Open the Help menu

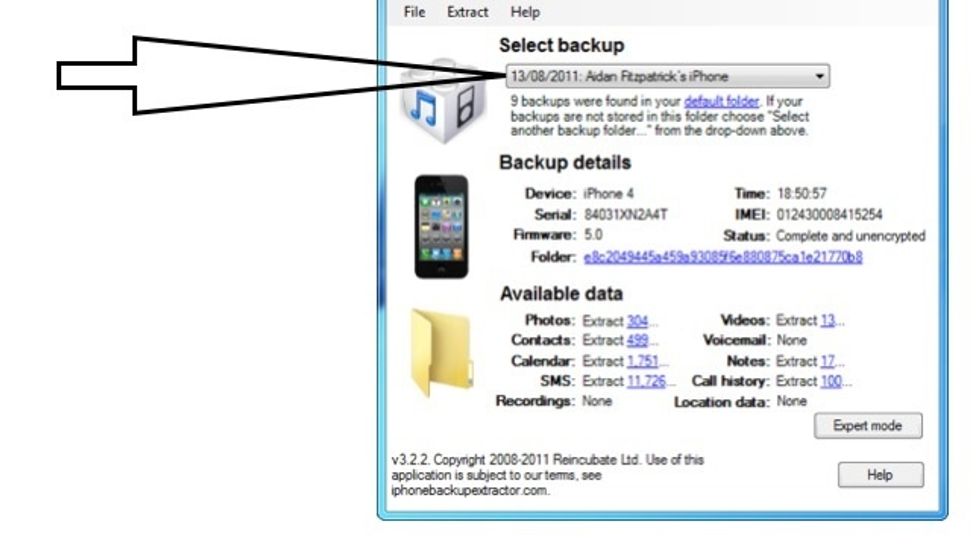pyautogui.click(x=525, y=12)
